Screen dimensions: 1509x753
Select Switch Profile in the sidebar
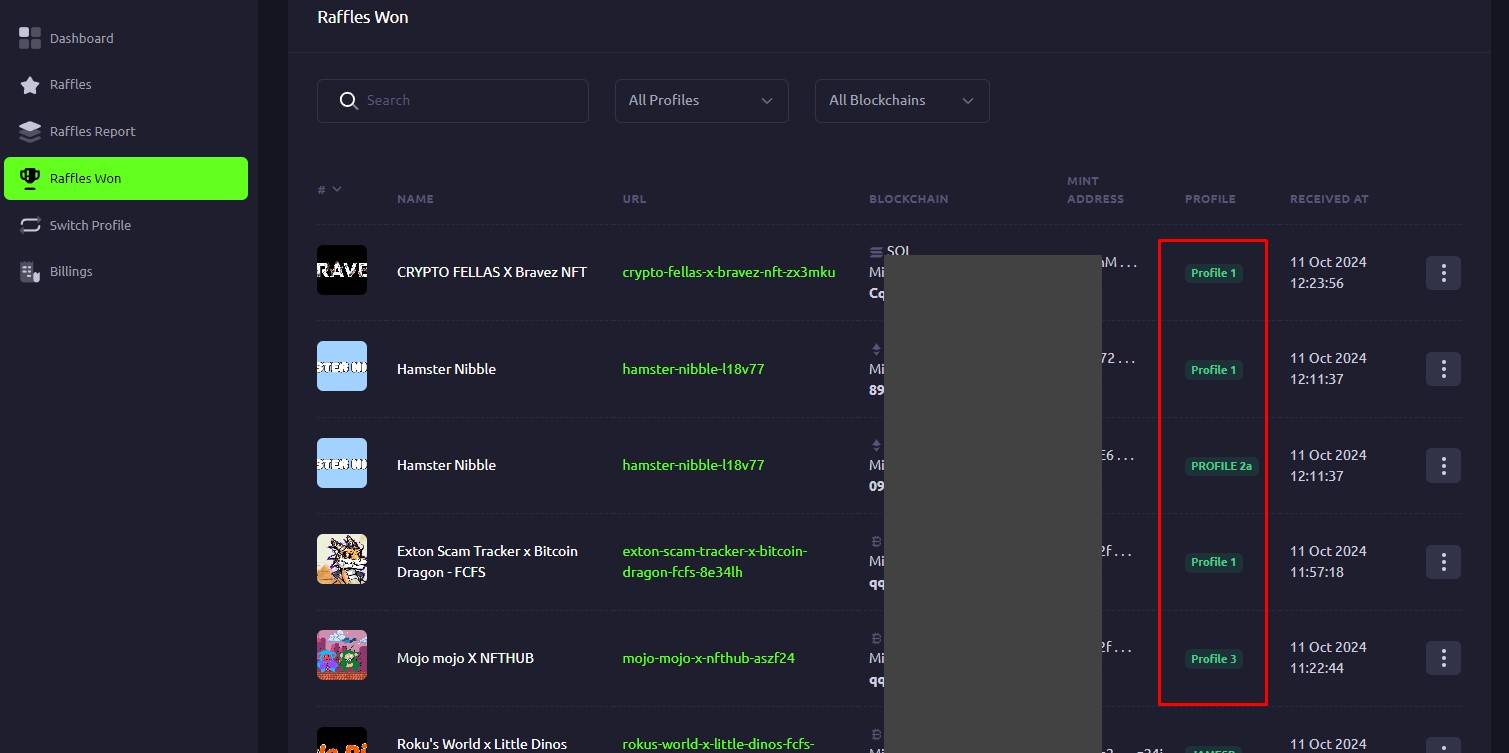click(90, 225)
